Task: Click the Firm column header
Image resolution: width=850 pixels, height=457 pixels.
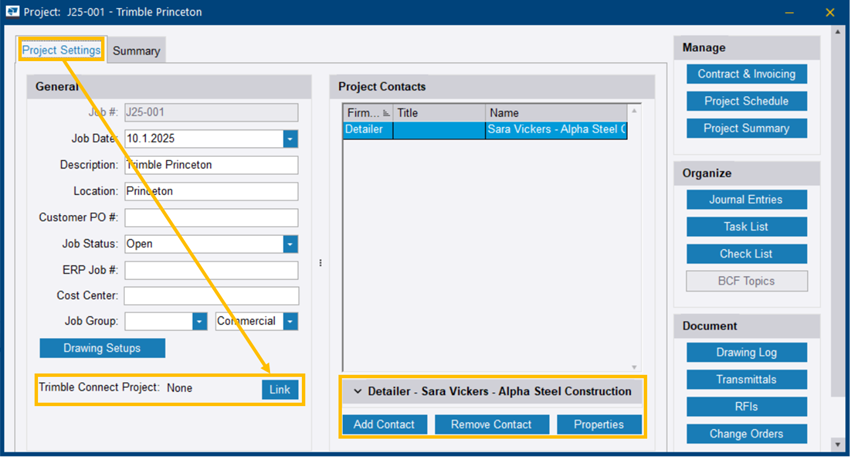Action: tap(368, 113)
